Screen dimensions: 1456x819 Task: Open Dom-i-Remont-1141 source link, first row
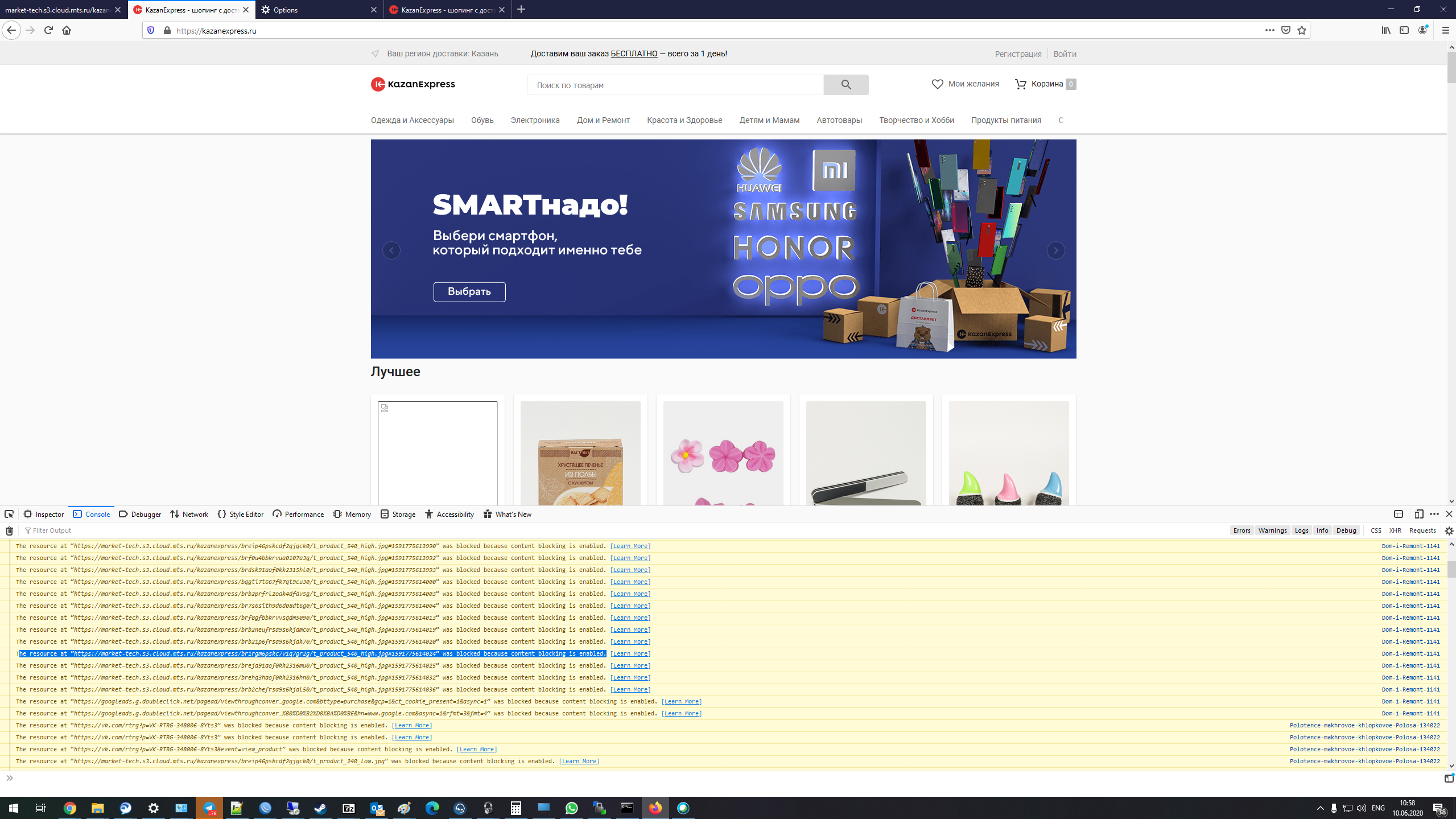[1410, 546]
